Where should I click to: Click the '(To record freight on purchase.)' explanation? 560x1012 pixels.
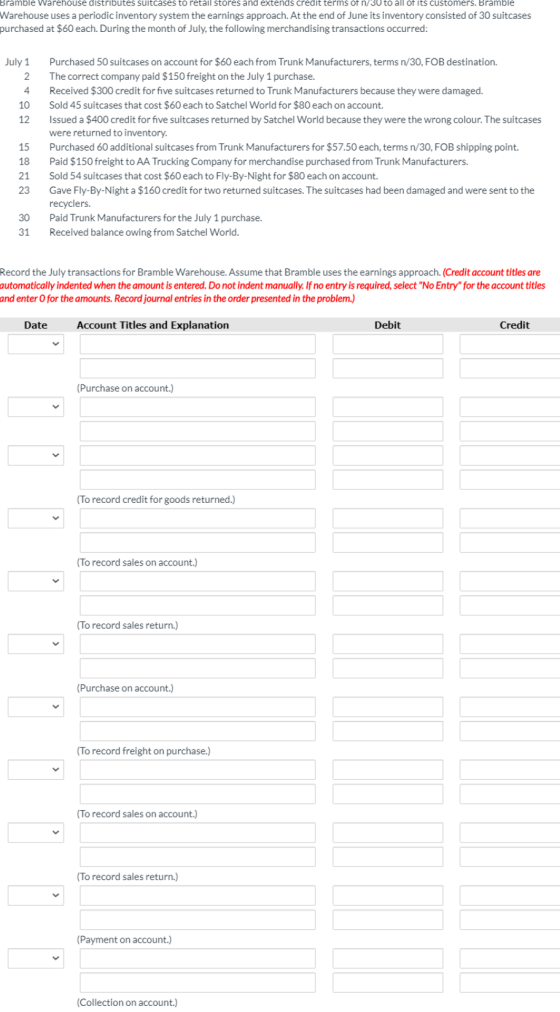[x=143, y=751]
